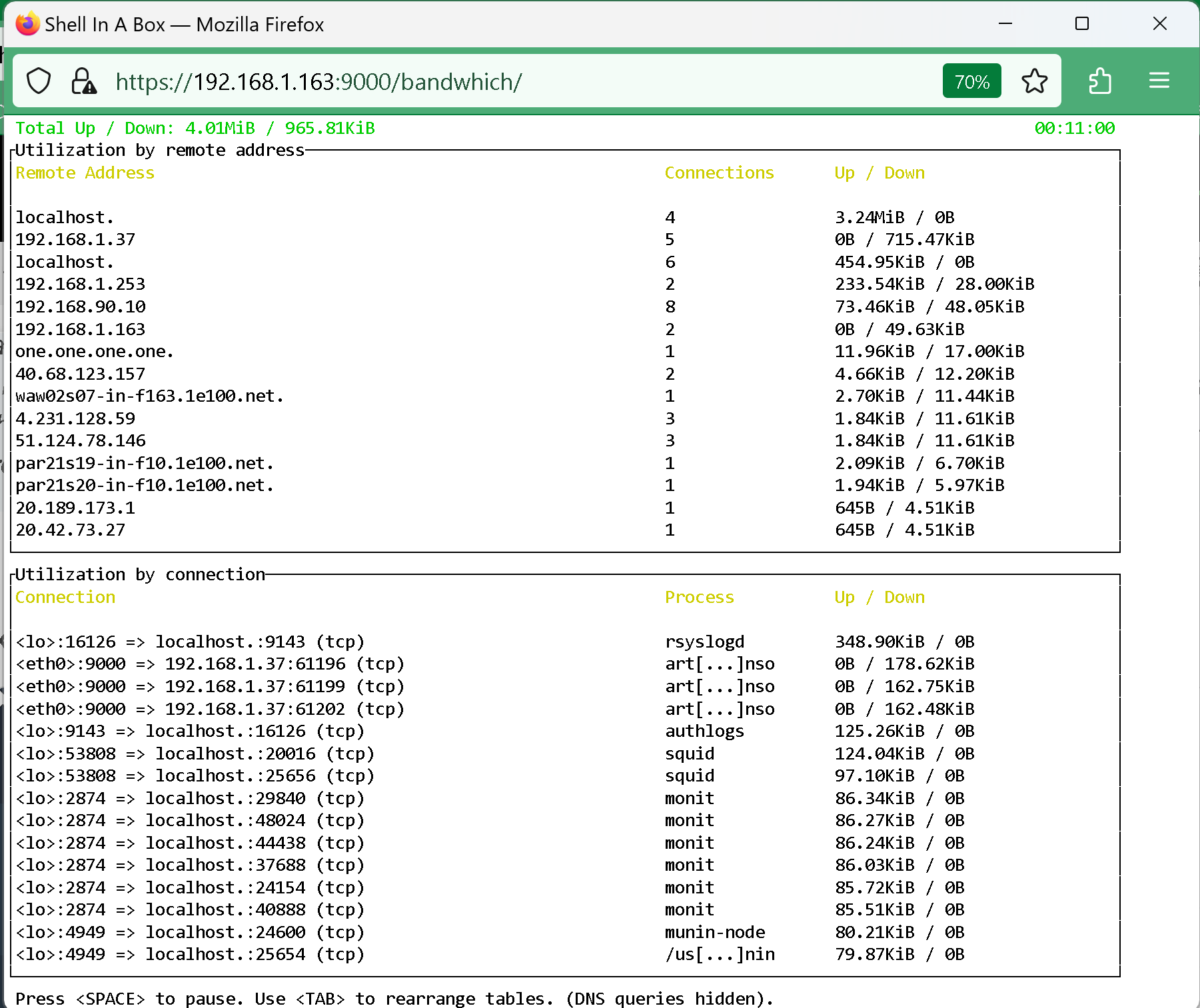The image size is (1200, 1008).
Task: Select the one.one.one.one. address row
Action: (x=95, y=351)
